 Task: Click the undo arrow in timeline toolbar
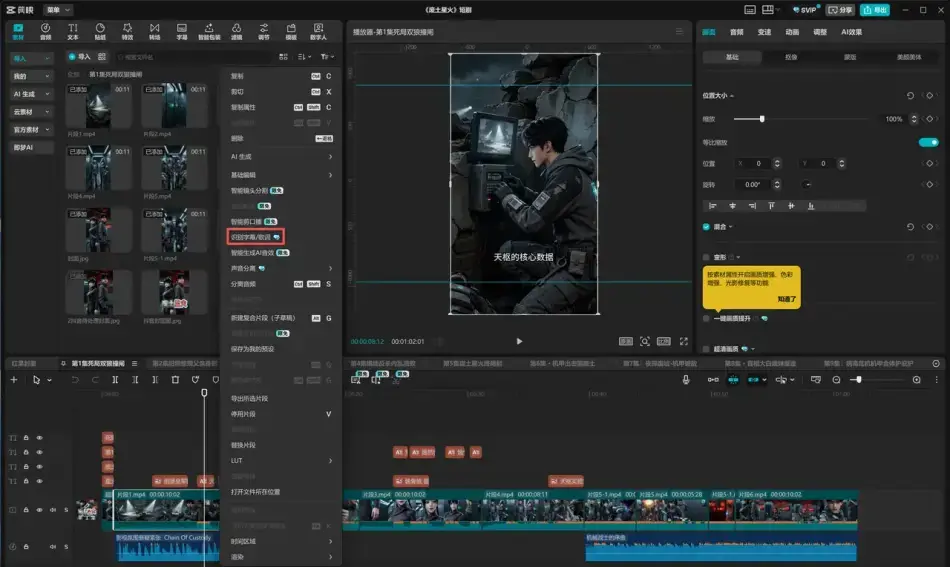[75, 380]
